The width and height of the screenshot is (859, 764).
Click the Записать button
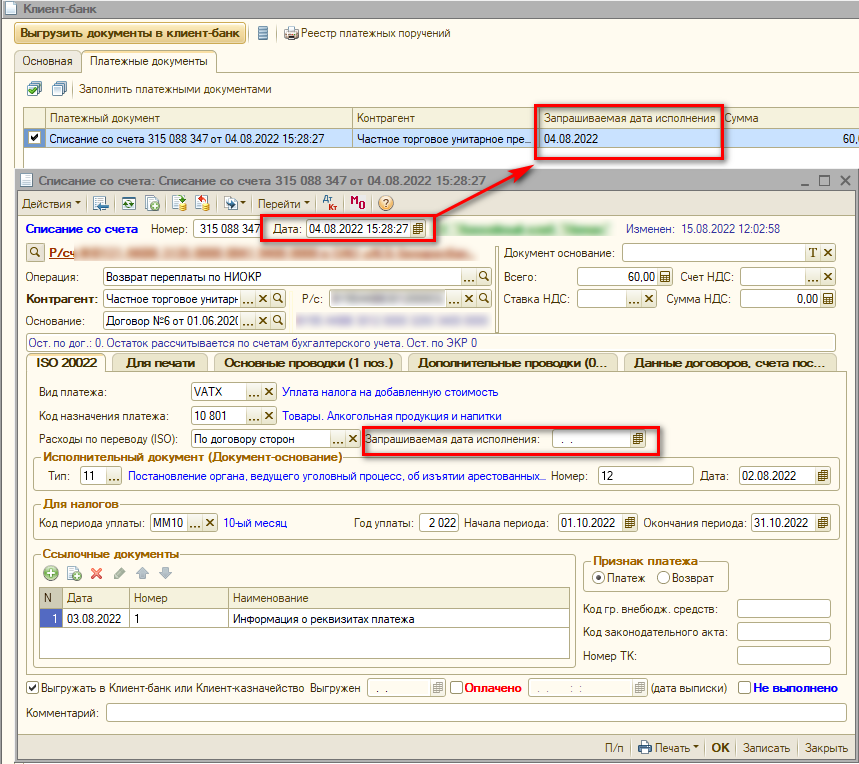pyautogui.click(x=767, y=748)
